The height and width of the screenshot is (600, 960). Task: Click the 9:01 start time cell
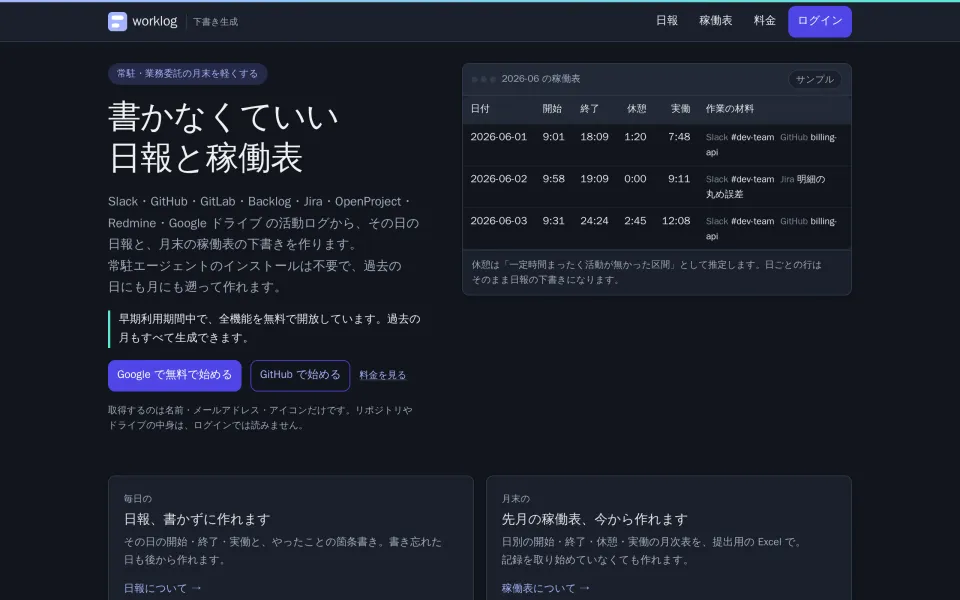click(x=553, y=137)
